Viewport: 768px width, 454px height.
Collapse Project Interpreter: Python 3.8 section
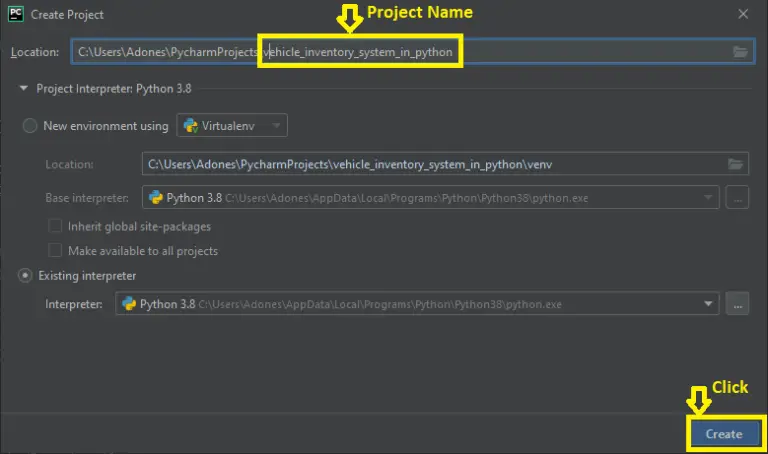(23, 88)
